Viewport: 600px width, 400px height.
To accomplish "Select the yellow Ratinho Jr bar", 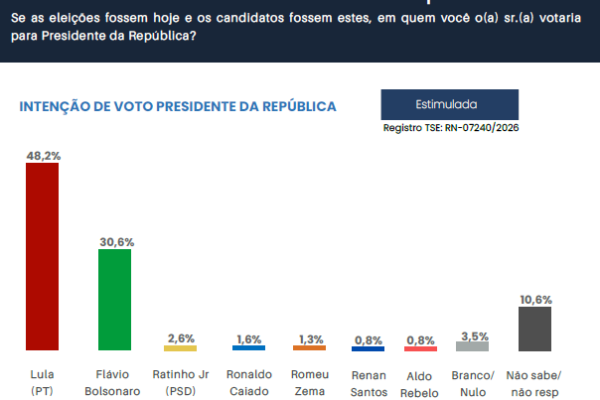I will pyautogui.click(x=180, y=348).
